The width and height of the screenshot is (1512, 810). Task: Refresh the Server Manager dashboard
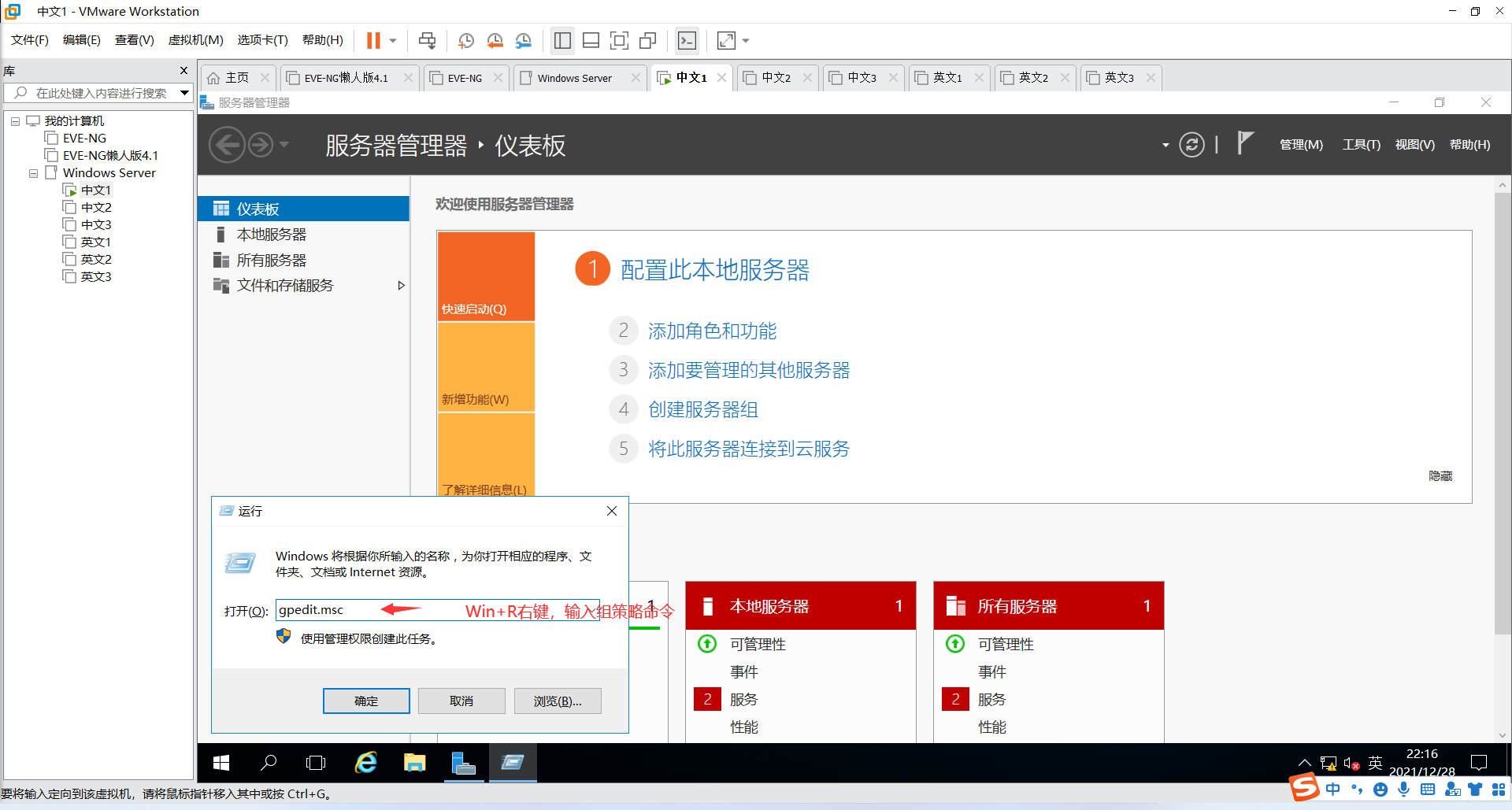[x=1191, y=145]
